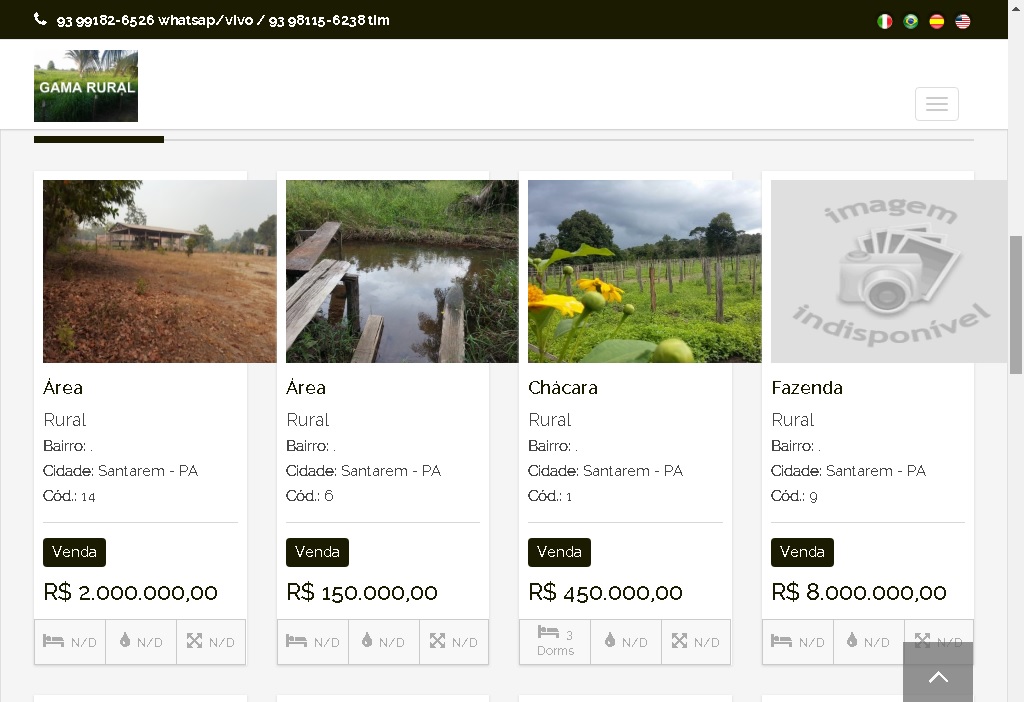This screenshot has height=702, width=1024.
Task: Switch language using the Brazilian flag
Action: tap(910, 22)
